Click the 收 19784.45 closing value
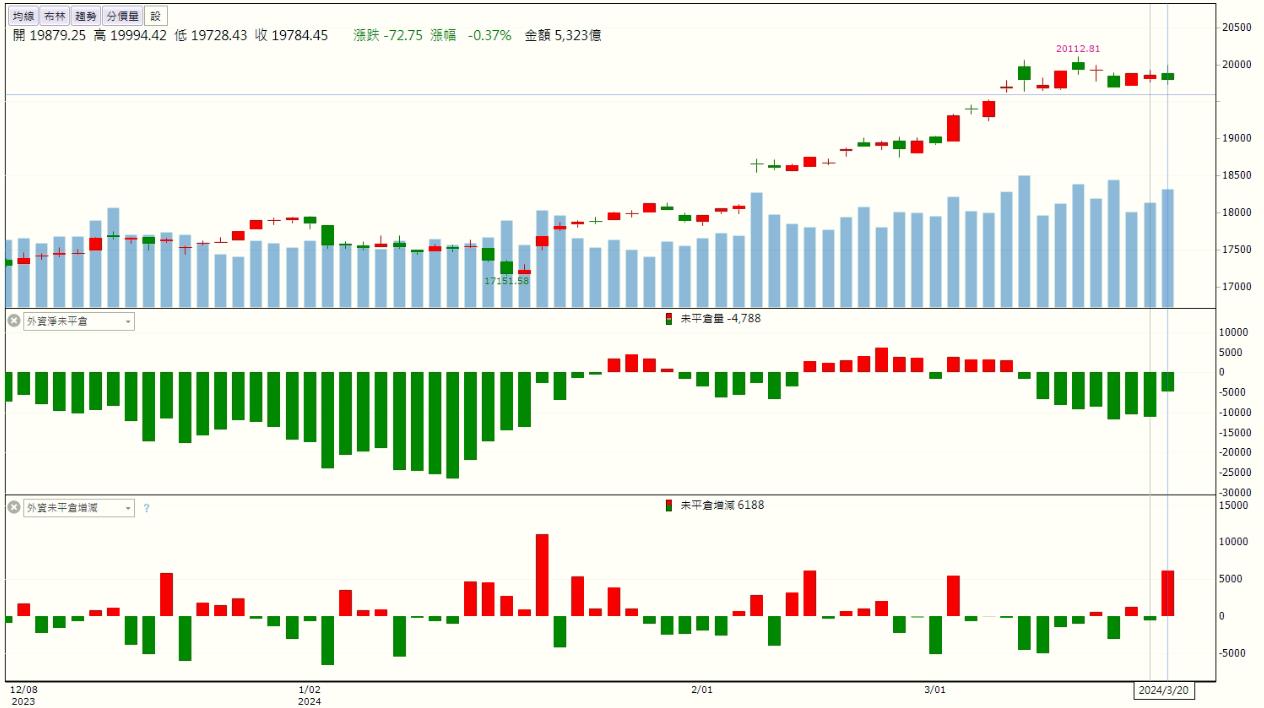This screenshot has width=1264, height=708. 291,35
